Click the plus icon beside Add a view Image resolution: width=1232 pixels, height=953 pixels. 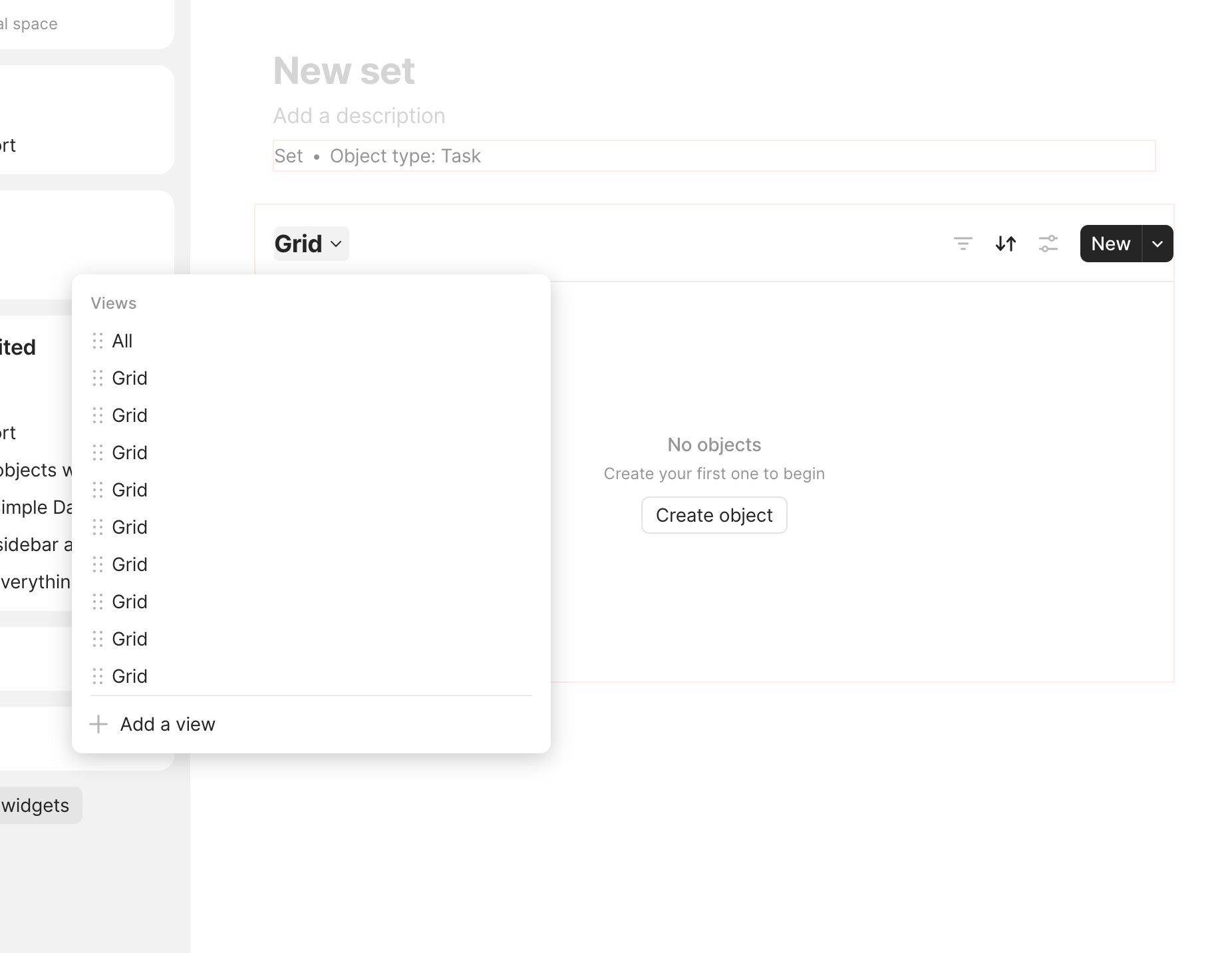98,724
